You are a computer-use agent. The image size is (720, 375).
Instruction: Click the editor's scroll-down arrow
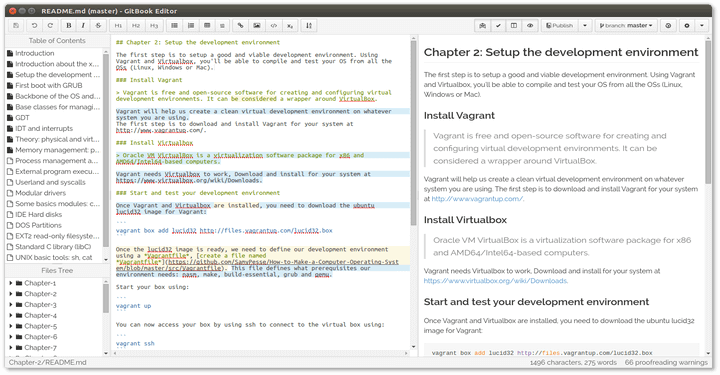413,347
